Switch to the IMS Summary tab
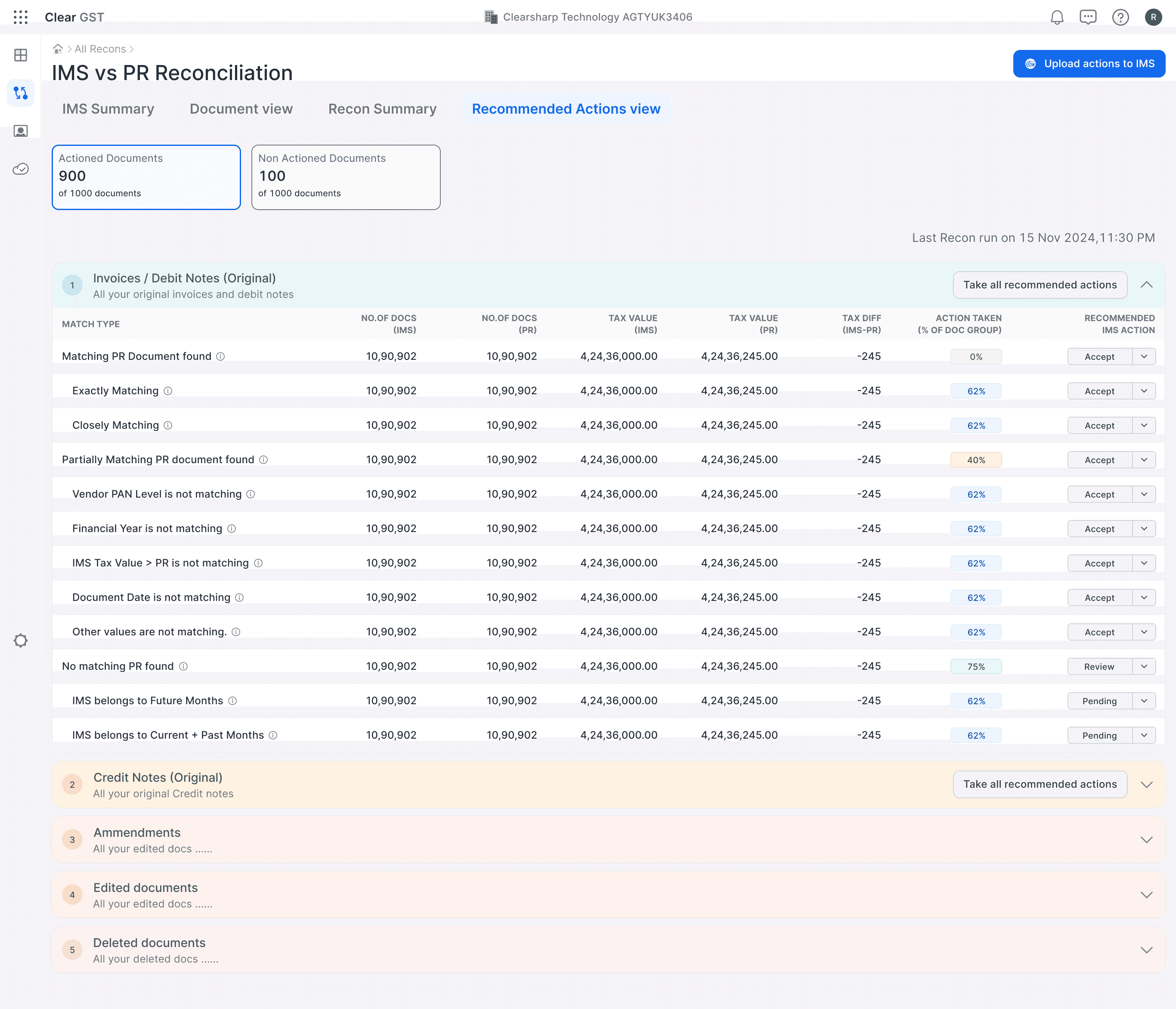Viewport: 1176px width, 1009px height. (x=108, y=109)
